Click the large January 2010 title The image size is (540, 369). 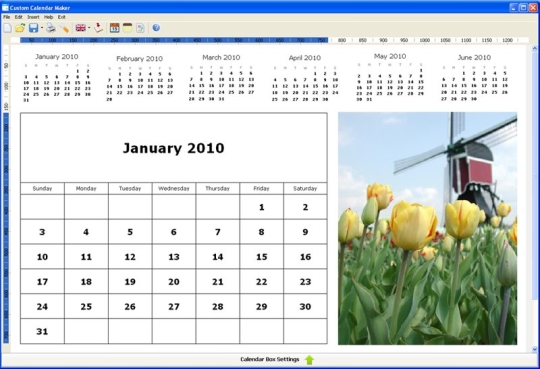pos(174,148)
